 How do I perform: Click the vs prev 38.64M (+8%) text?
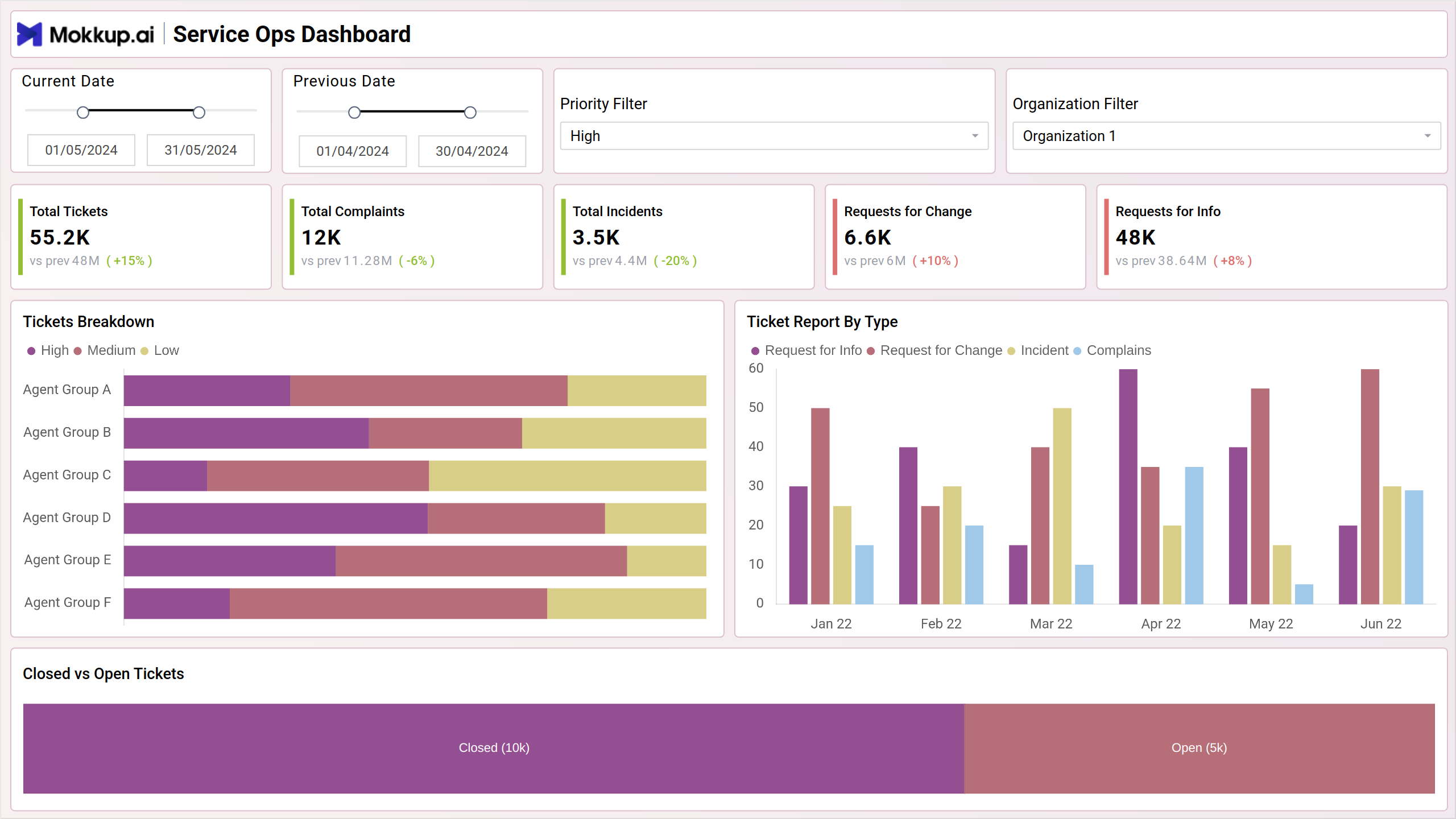1184,261
